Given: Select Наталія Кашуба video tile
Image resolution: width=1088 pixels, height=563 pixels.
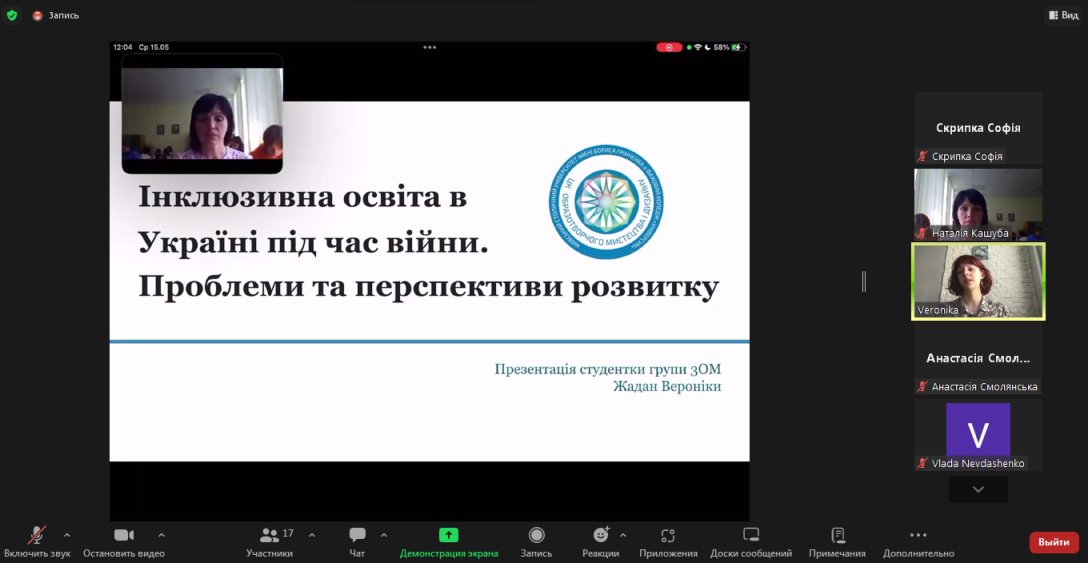Looking at the screenshot, I should 978,204.
